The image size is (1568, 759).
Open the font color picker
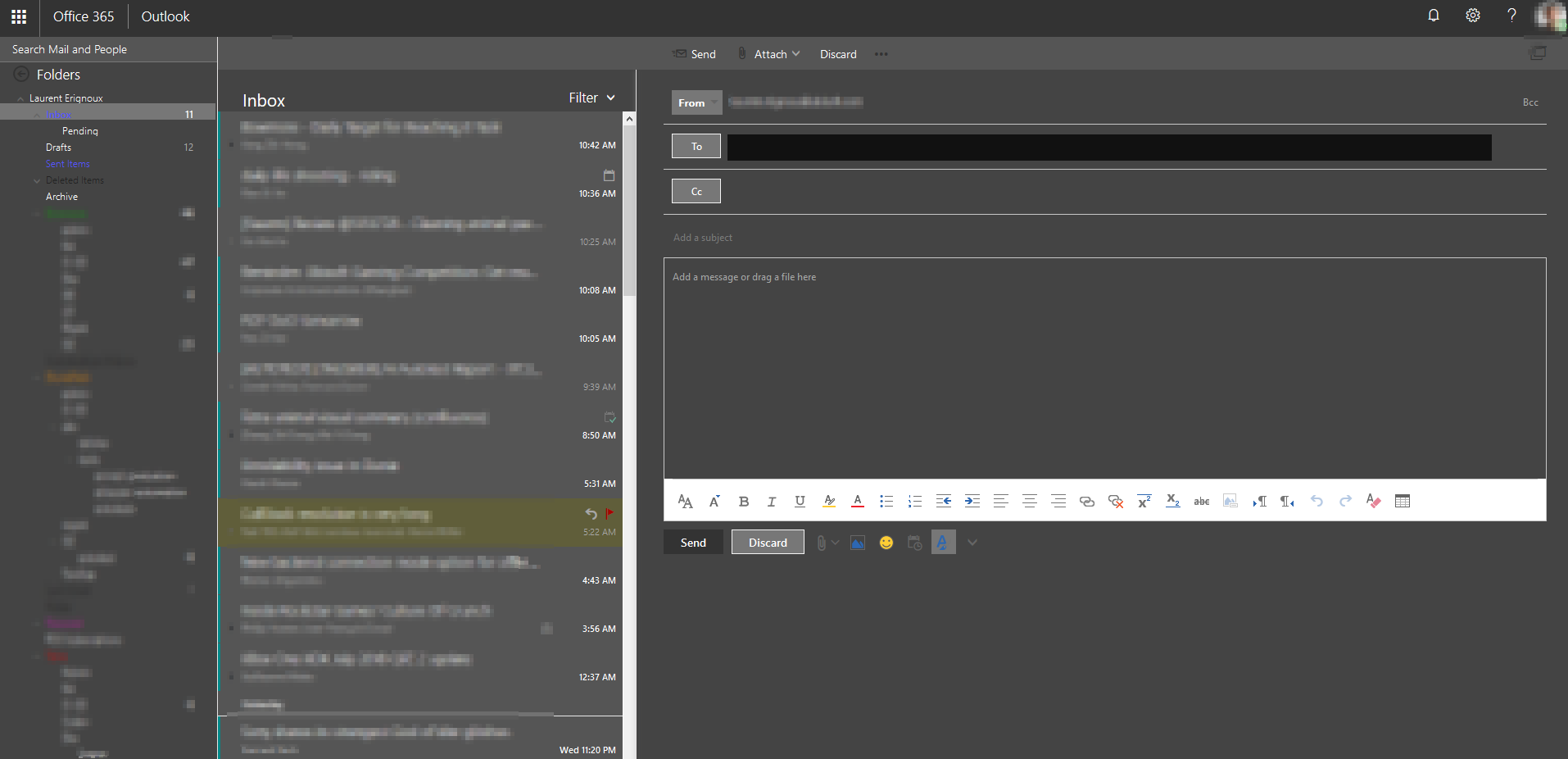858,501
